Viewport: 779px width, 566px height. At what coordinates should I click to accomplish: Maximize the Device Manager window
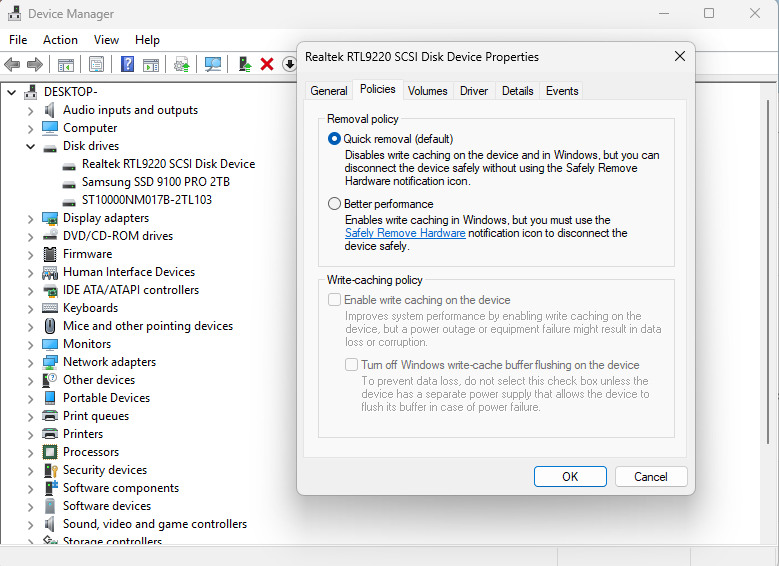tap(709, 13)
